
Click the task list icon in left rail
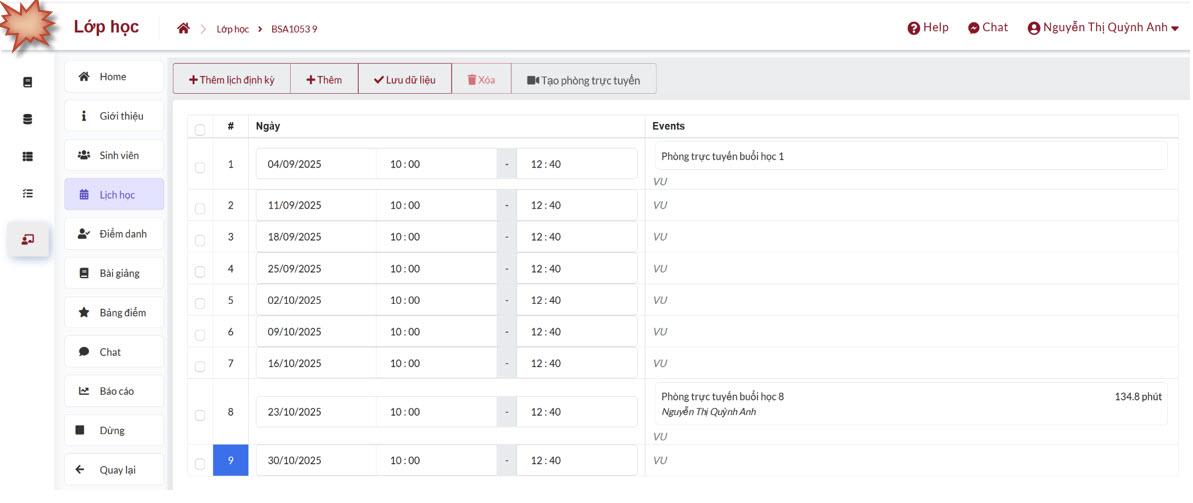[28, 194]
